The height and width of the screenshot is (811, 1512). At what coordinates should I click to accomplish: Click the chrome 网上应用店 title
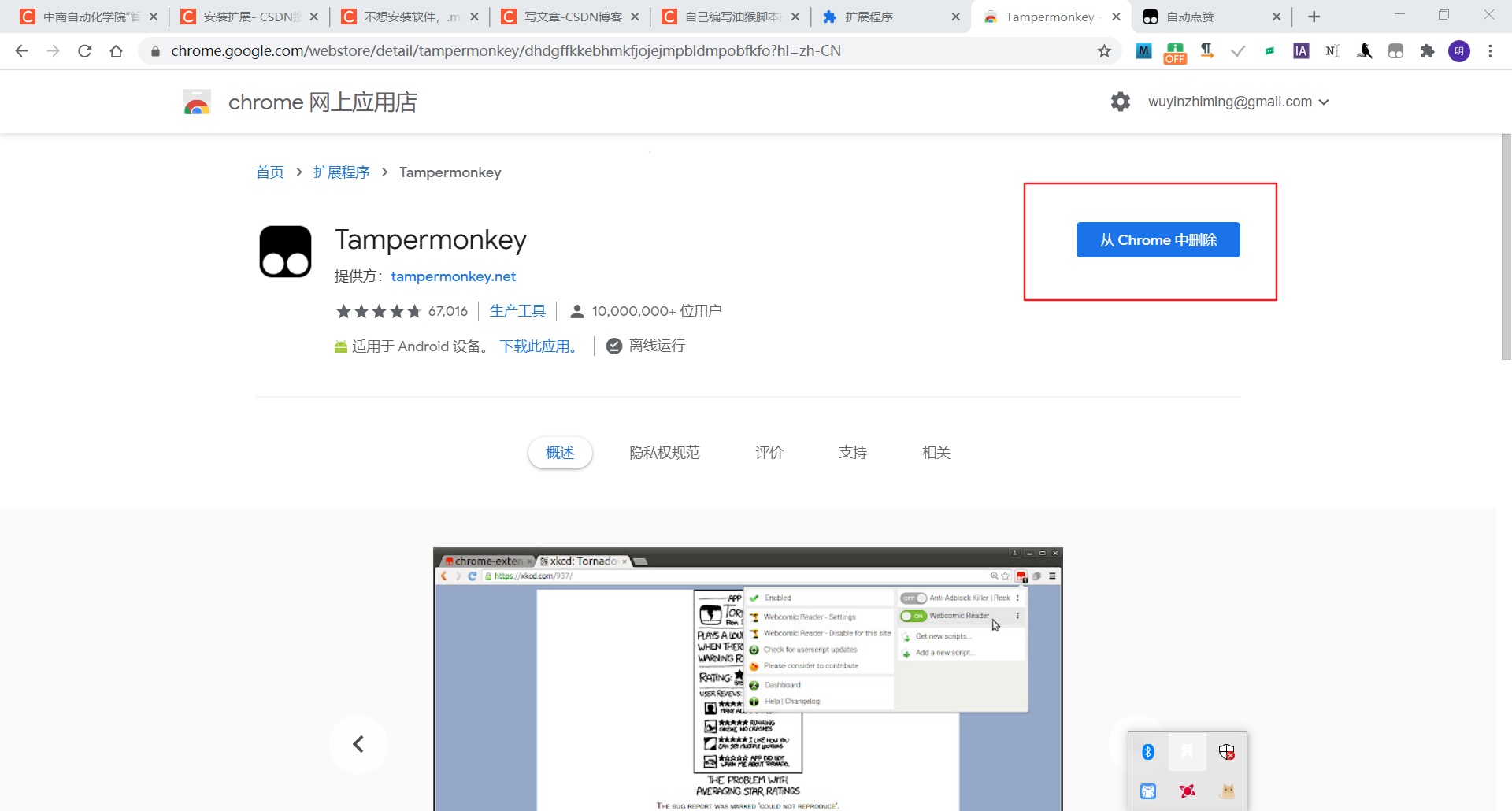(x=323, y=102)
